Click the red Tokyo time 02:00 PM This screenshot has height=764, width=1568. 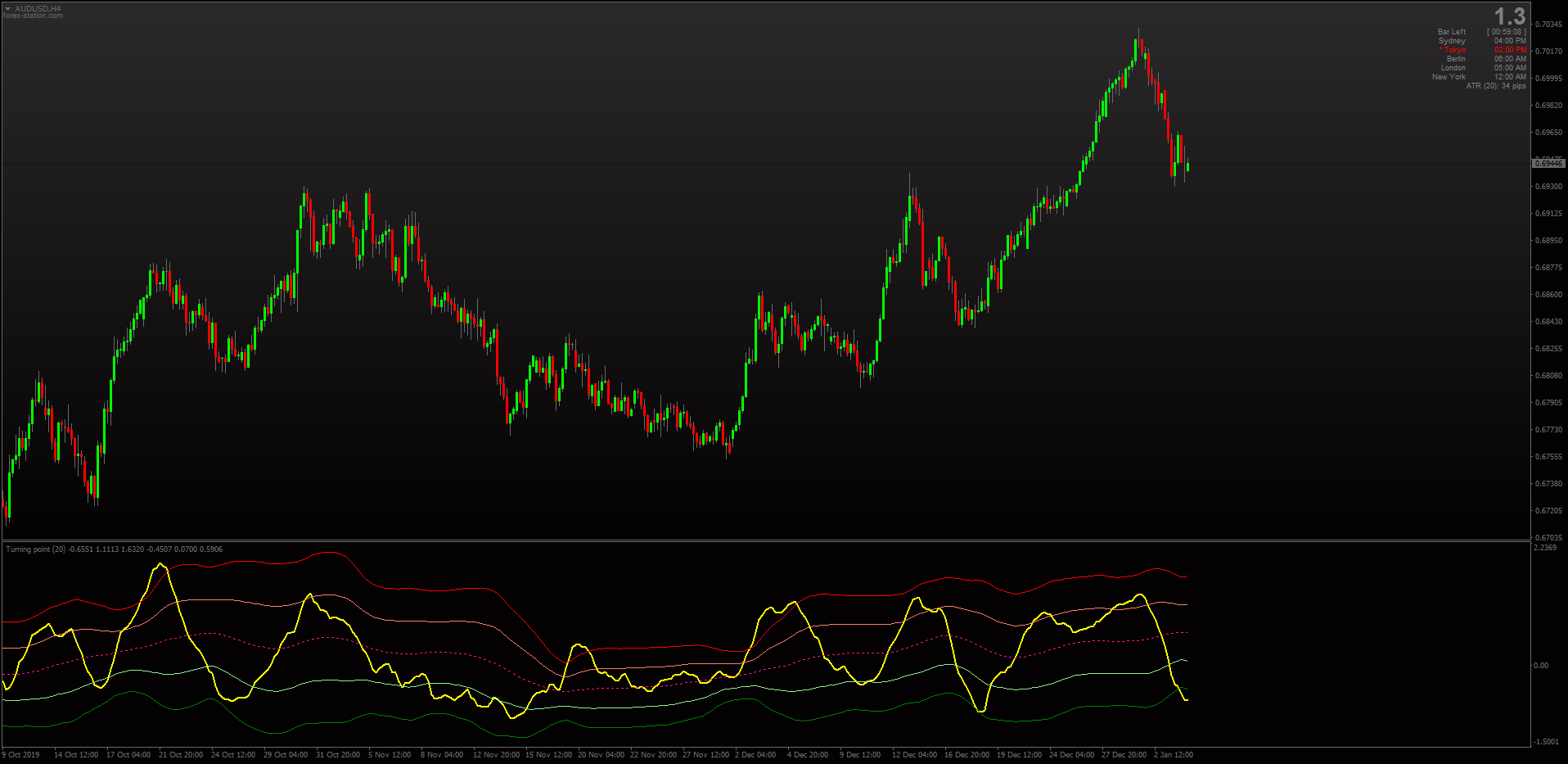click(1510, 50)
